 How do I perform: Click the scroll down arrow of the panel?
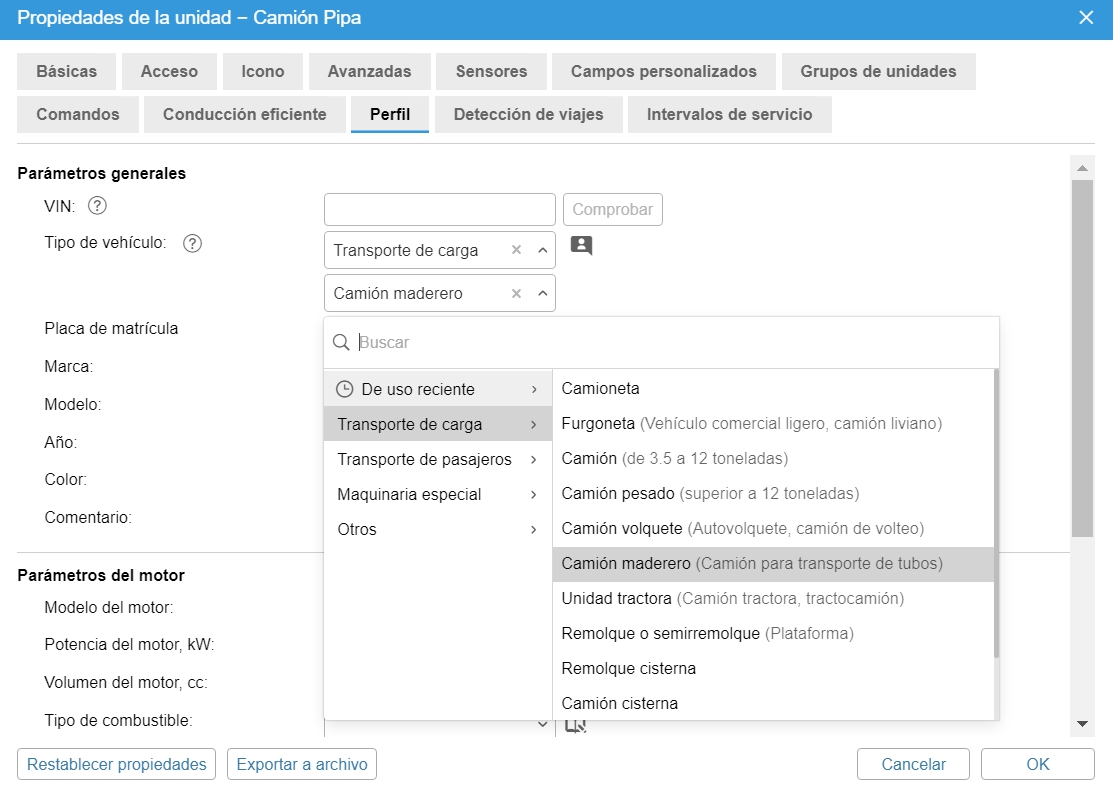tap(1082, 723)
